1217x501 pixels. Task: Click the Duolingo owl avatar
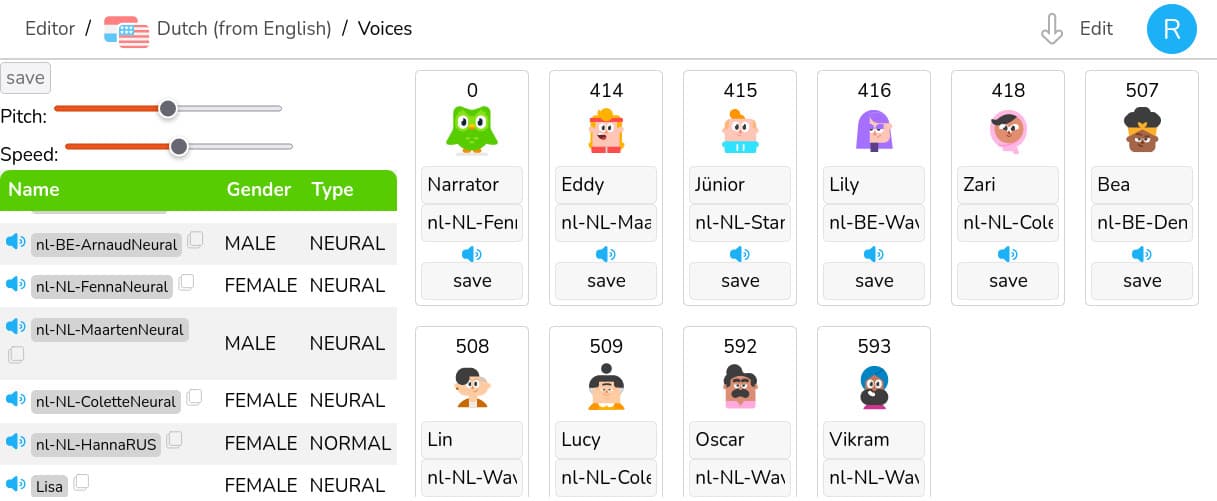coord(472,130)
